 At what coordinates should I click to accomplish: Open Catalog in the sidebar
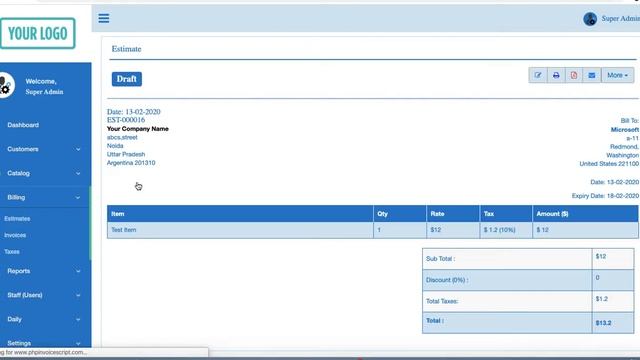[18, 173]
